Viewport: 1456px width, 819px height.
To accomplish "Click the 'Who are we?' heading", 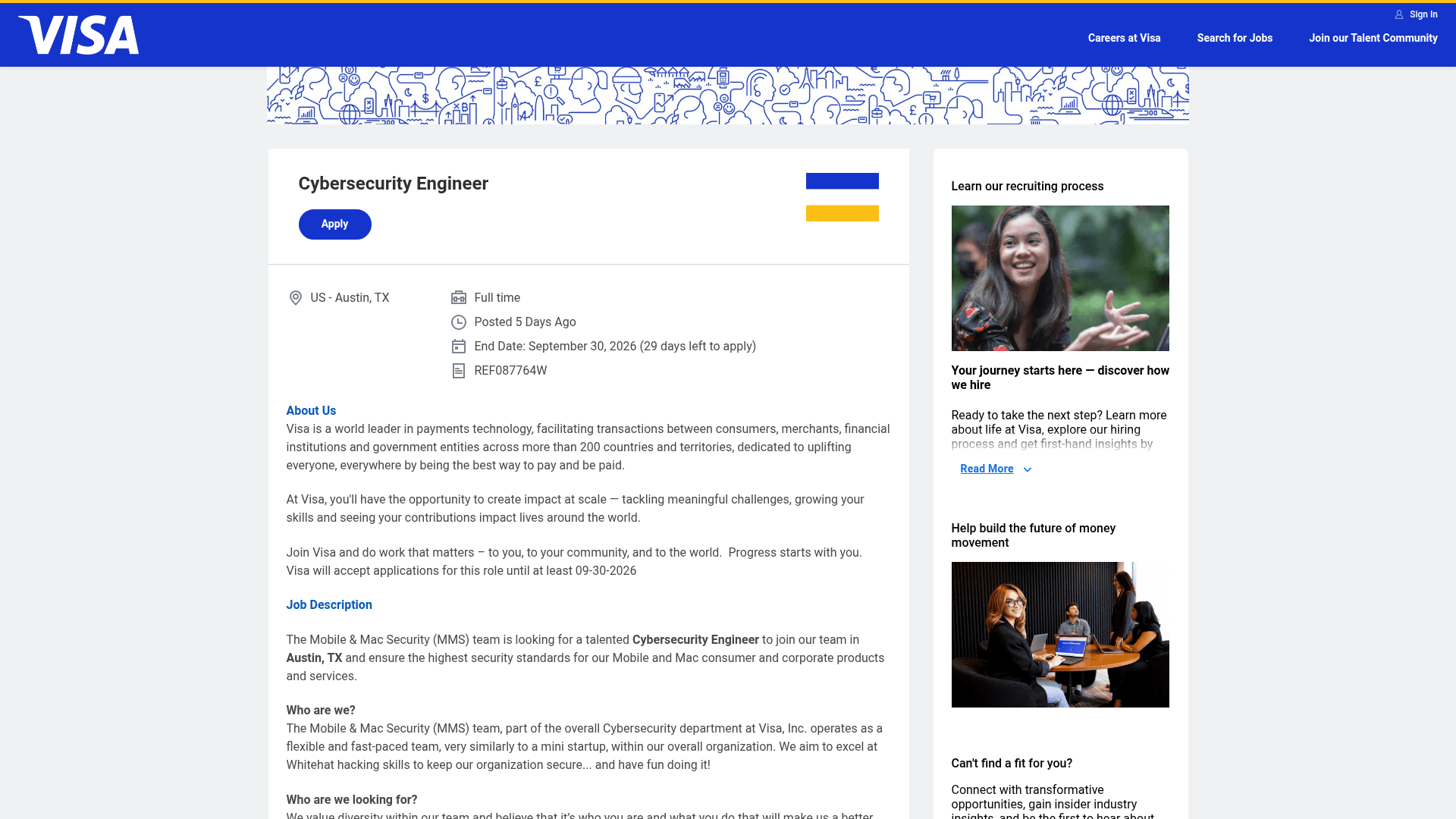I will [x=321, y=711].
